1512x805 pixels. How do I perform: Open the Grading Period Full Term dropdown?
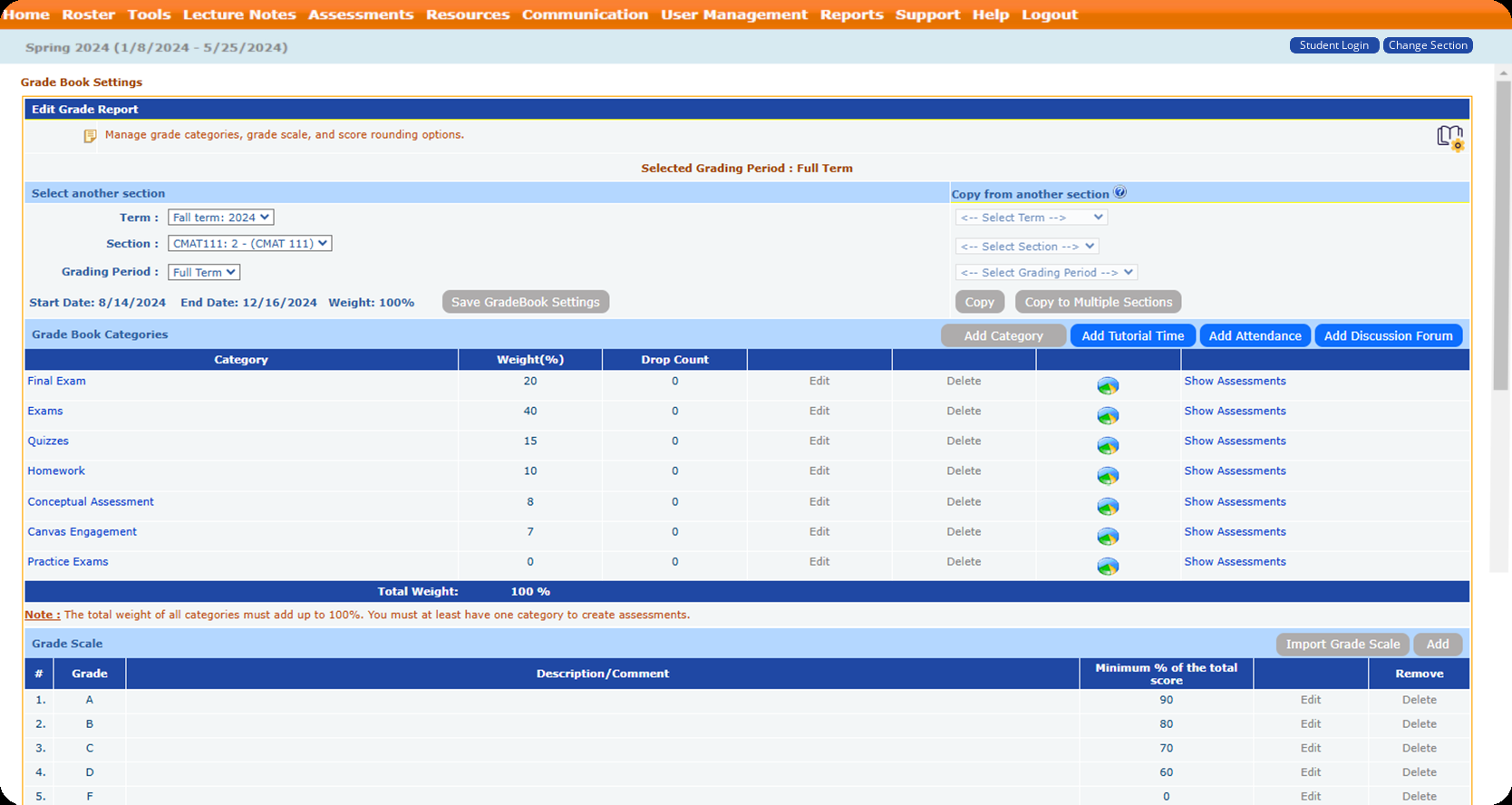[x=204, y=272]
